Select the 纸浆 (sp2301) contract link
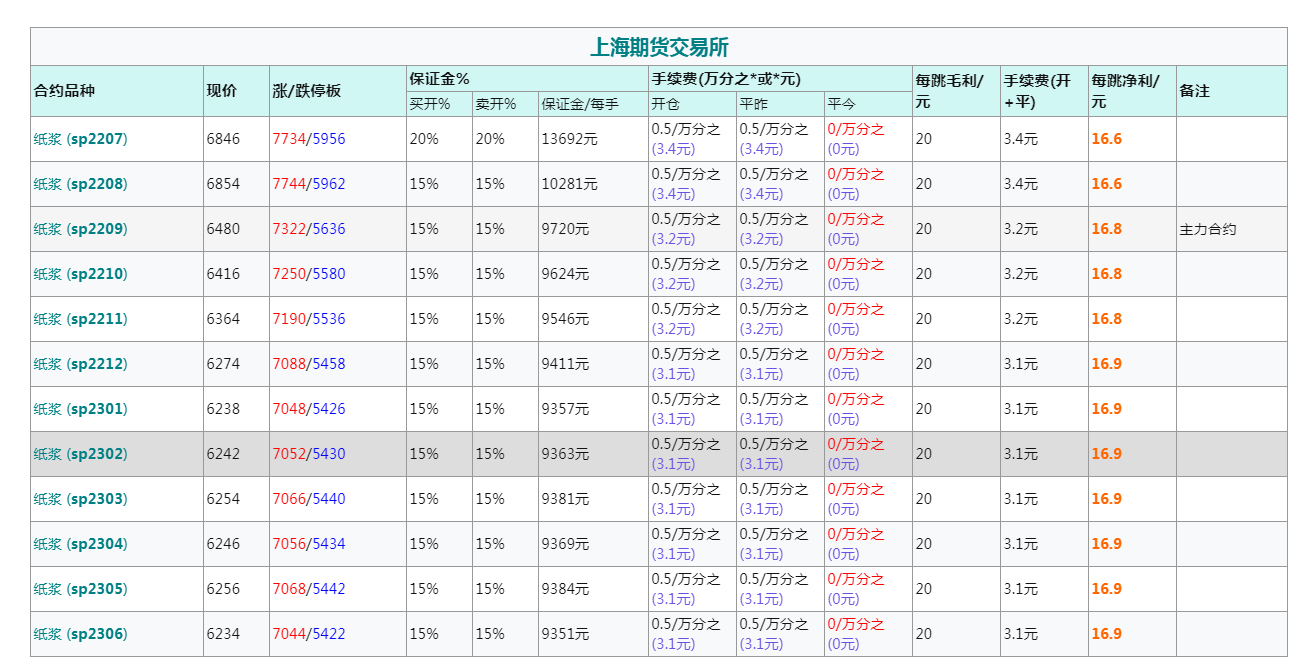 pos(81,409)
